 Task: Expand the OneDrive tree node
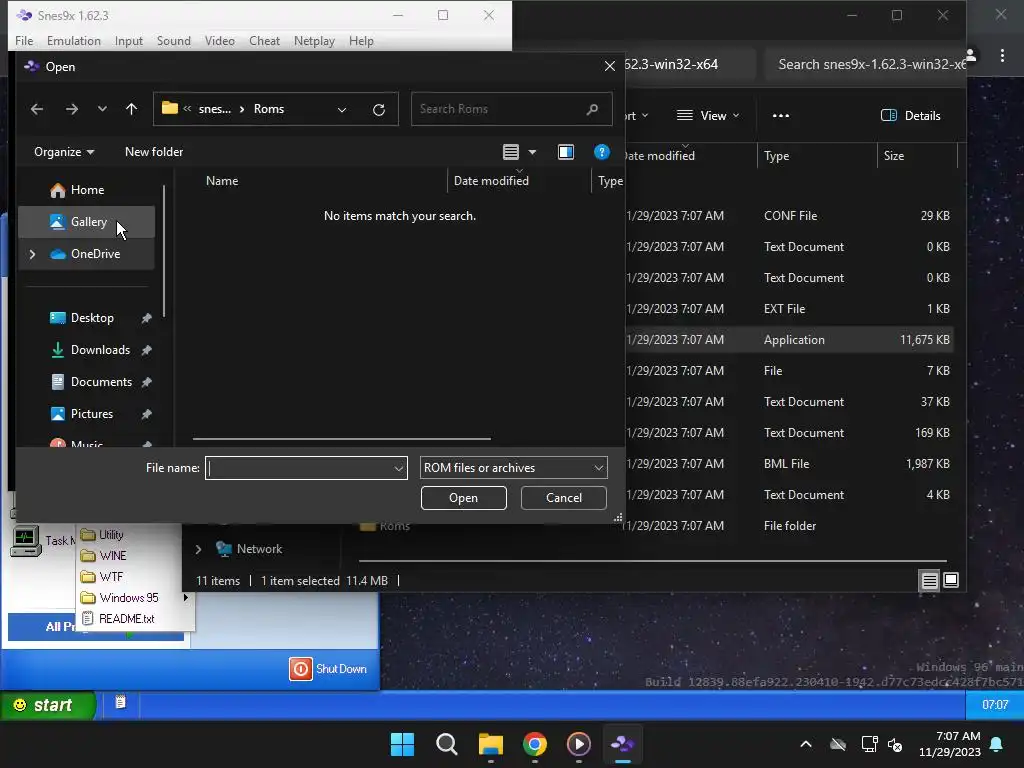point(32,254)
